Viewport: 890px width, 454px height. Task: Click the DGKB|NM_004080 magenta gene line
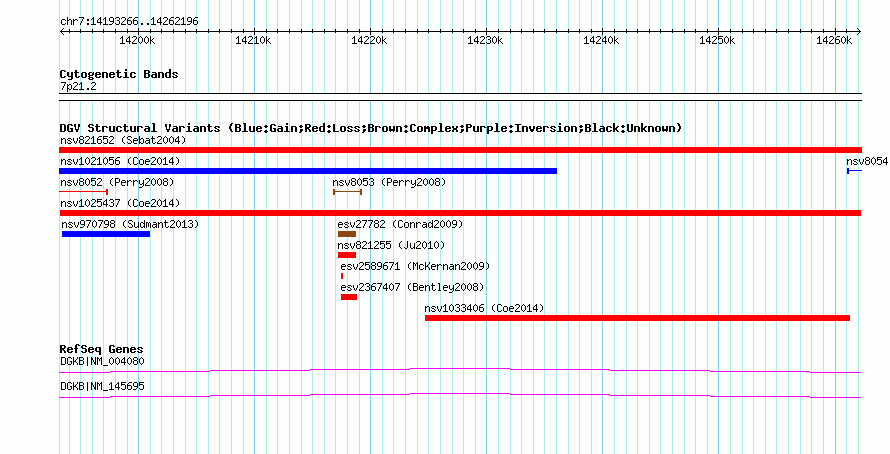tap(460, 370)
